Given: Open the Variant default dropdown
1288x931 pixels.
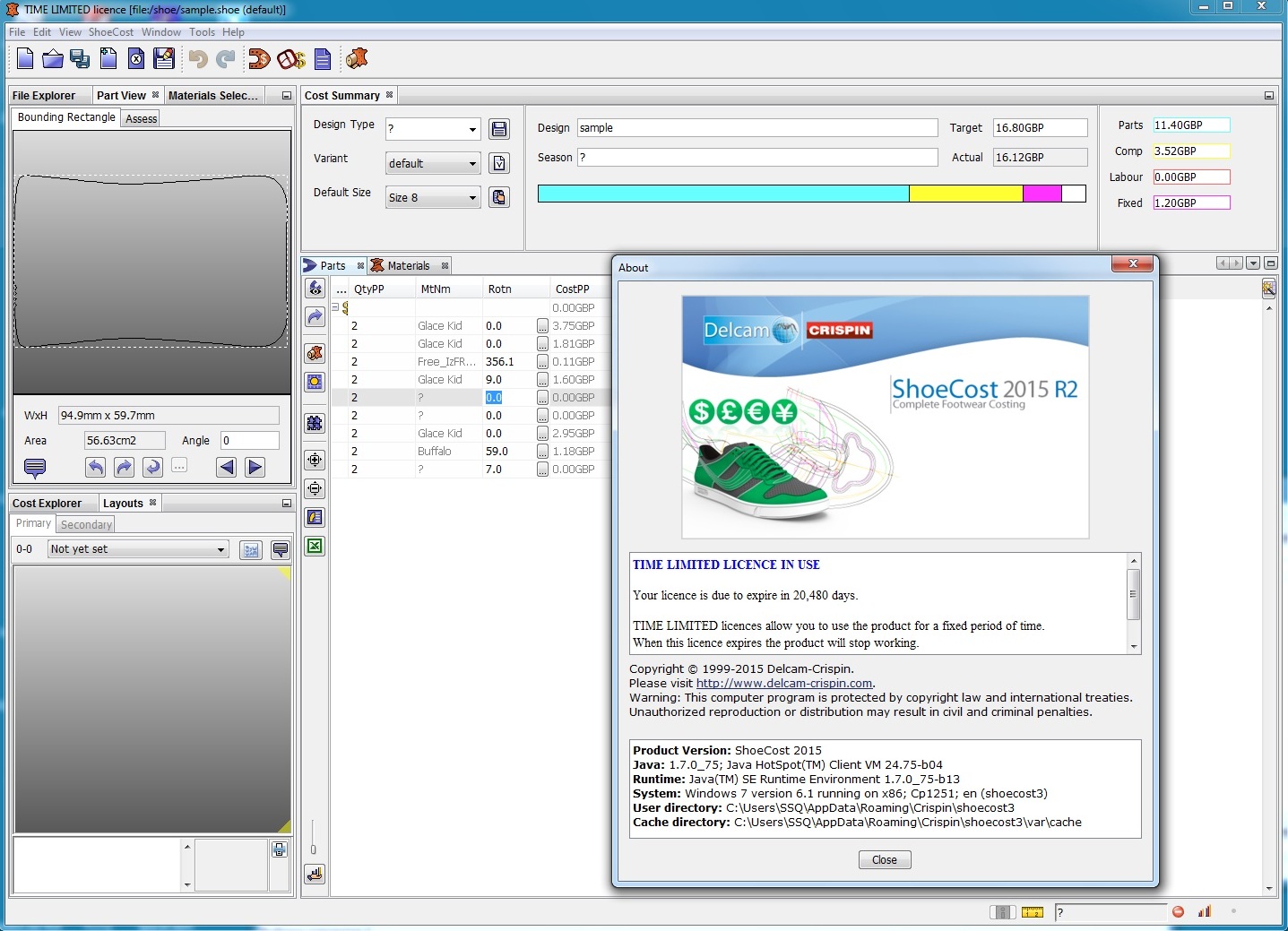Looking at the screenshot, I should point(472,163).
